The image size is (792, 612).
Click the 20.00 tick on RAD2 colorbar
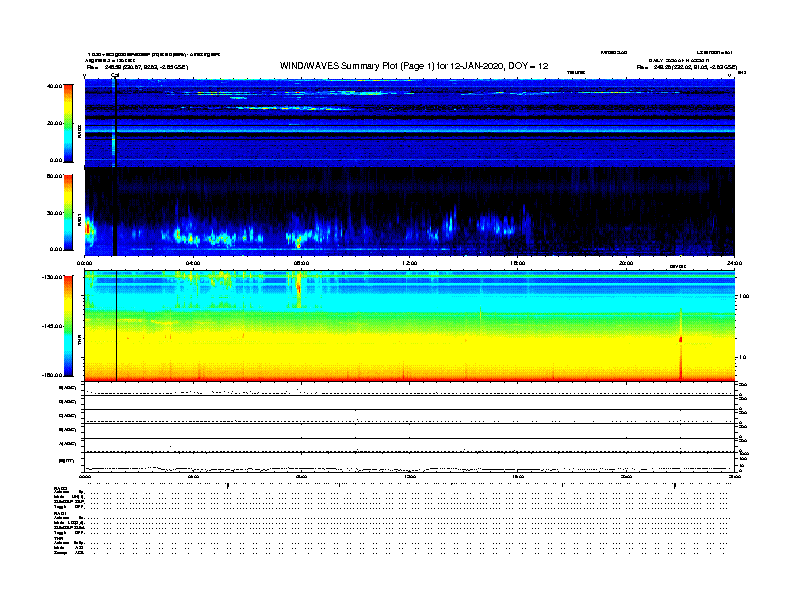click(x=55, y=123)
